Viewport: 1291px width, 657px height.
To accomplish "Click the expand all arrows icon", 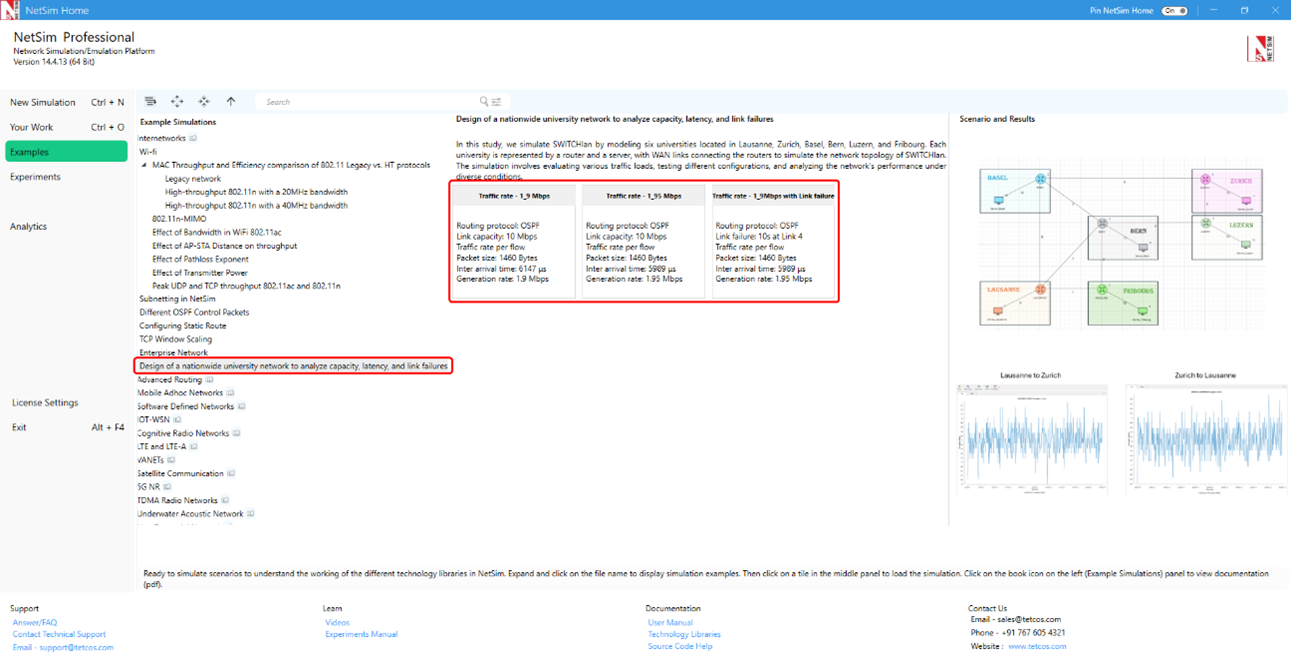I will [x=177, y=101].
